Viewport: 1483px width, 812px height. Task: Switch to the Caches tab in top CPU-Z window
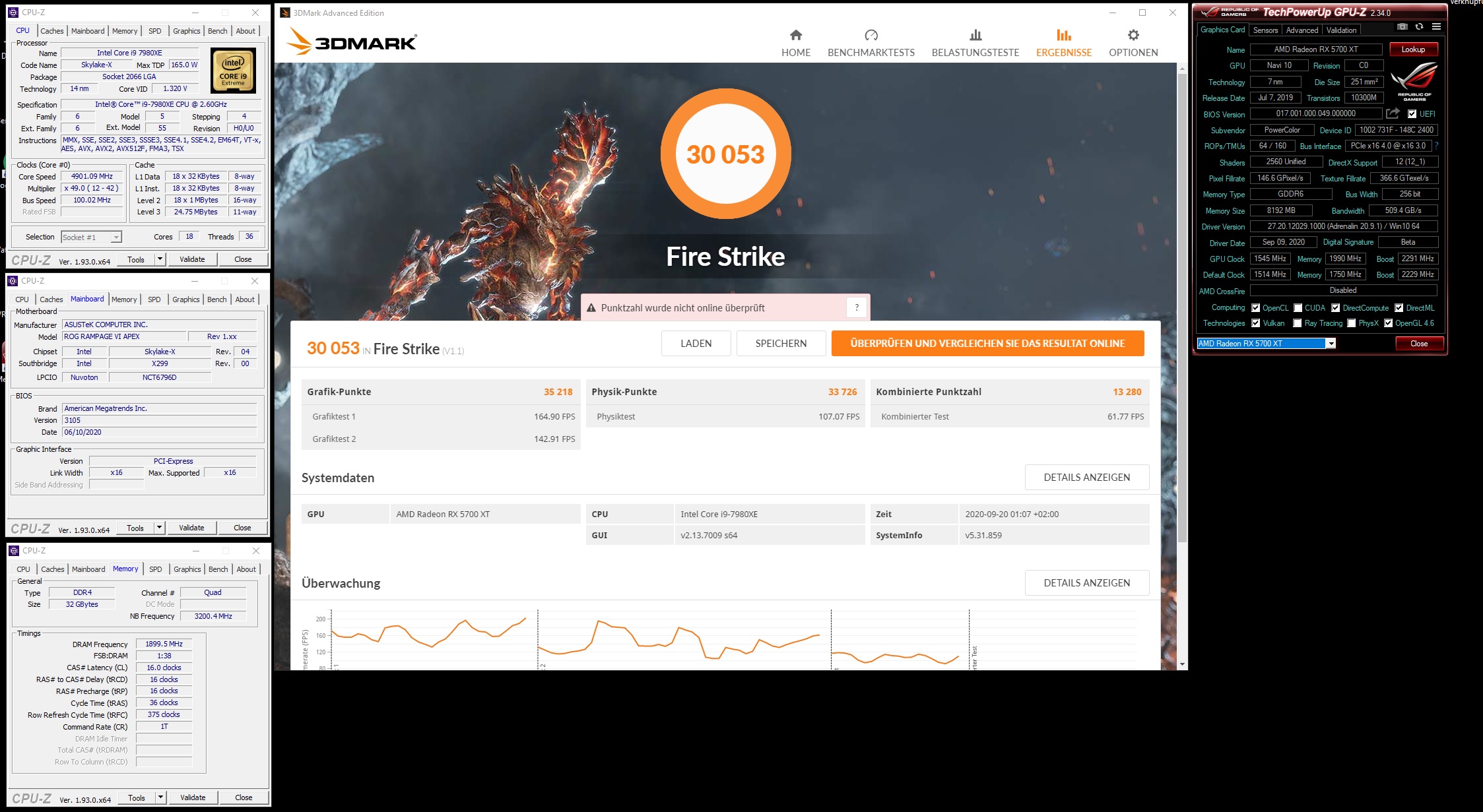point(52,31)
